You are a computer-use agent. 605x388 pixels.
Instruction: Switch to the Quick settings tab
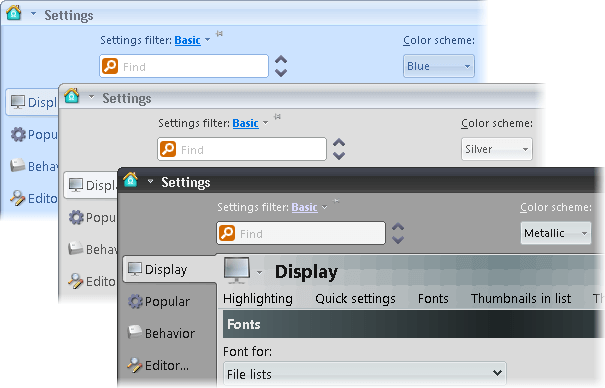click(355, 299)
